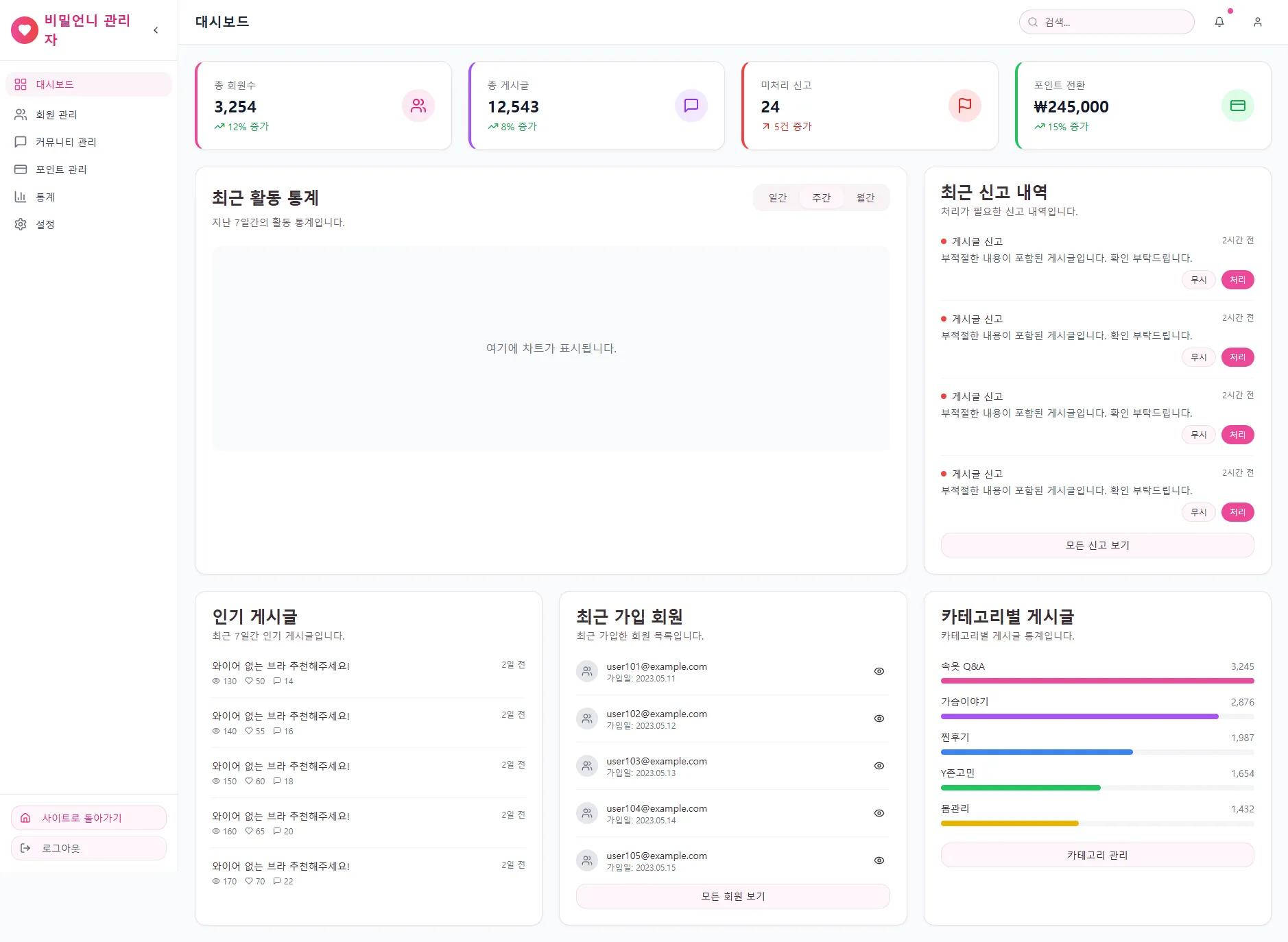Click into the 검색 search field
The image size is (1288, 942).
click(1106, 22)
